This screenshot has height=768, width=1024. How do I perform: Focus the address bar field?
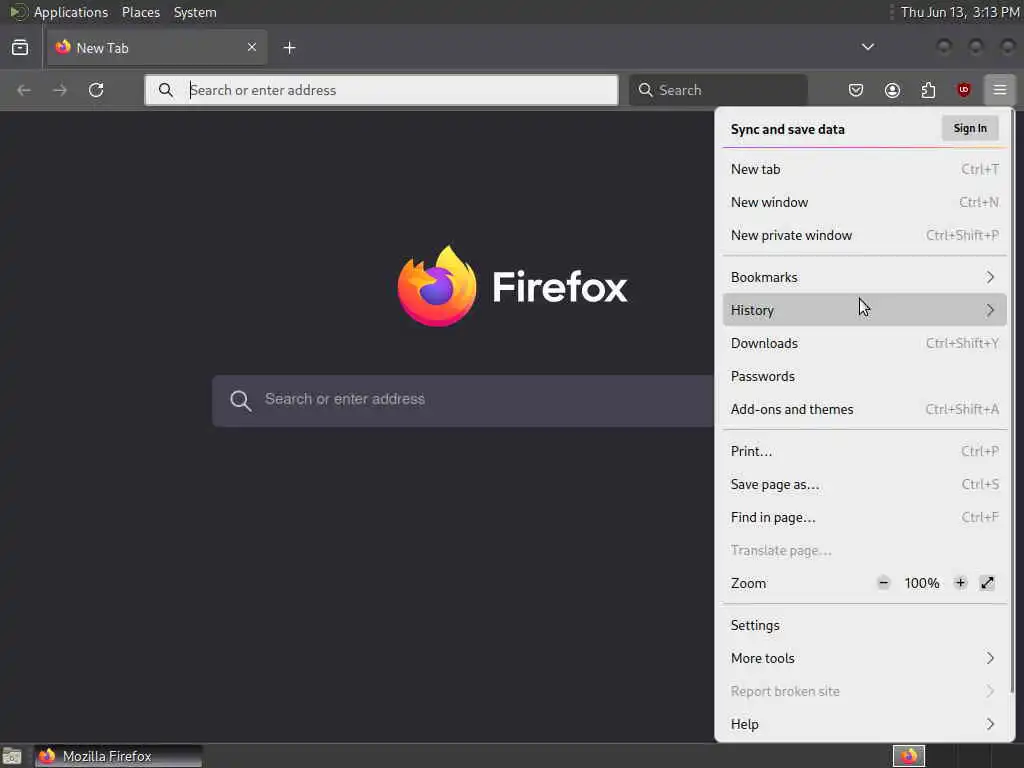[381, 90]
